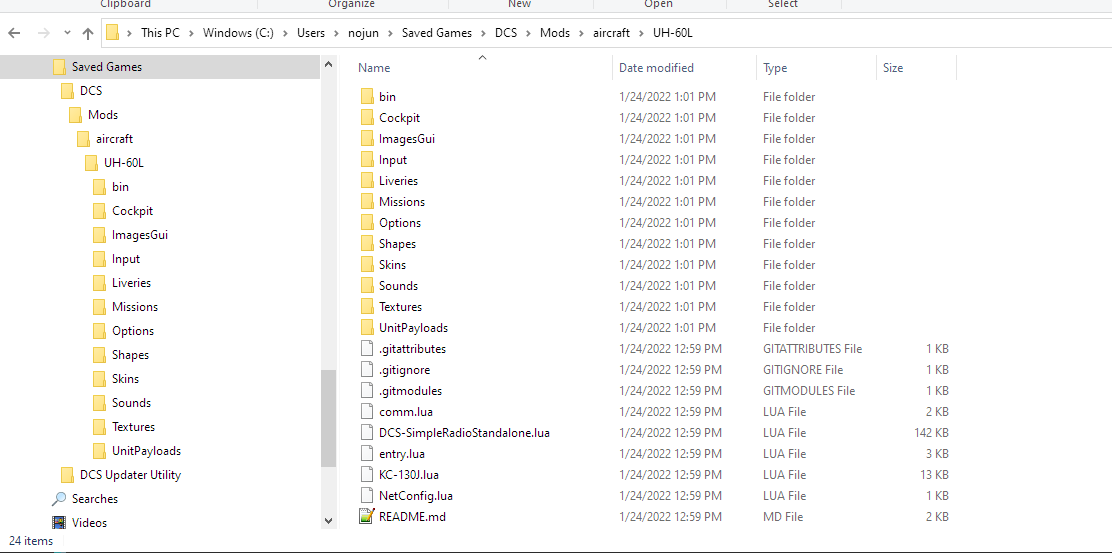Image resolution: width=1112 pixels, height=553 pixels.
Task: Select 'Cockpit' in navigation tree
Action: click(133, 211)
